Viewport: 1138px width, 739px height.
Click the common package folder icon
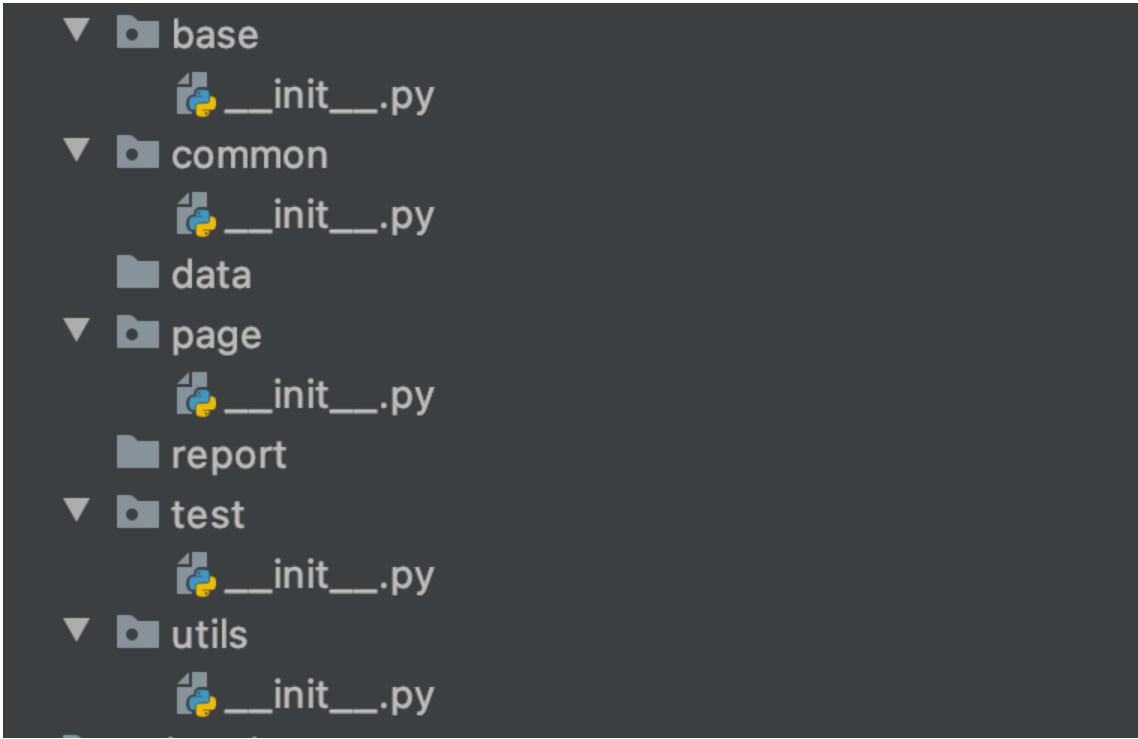click(137, 155)
